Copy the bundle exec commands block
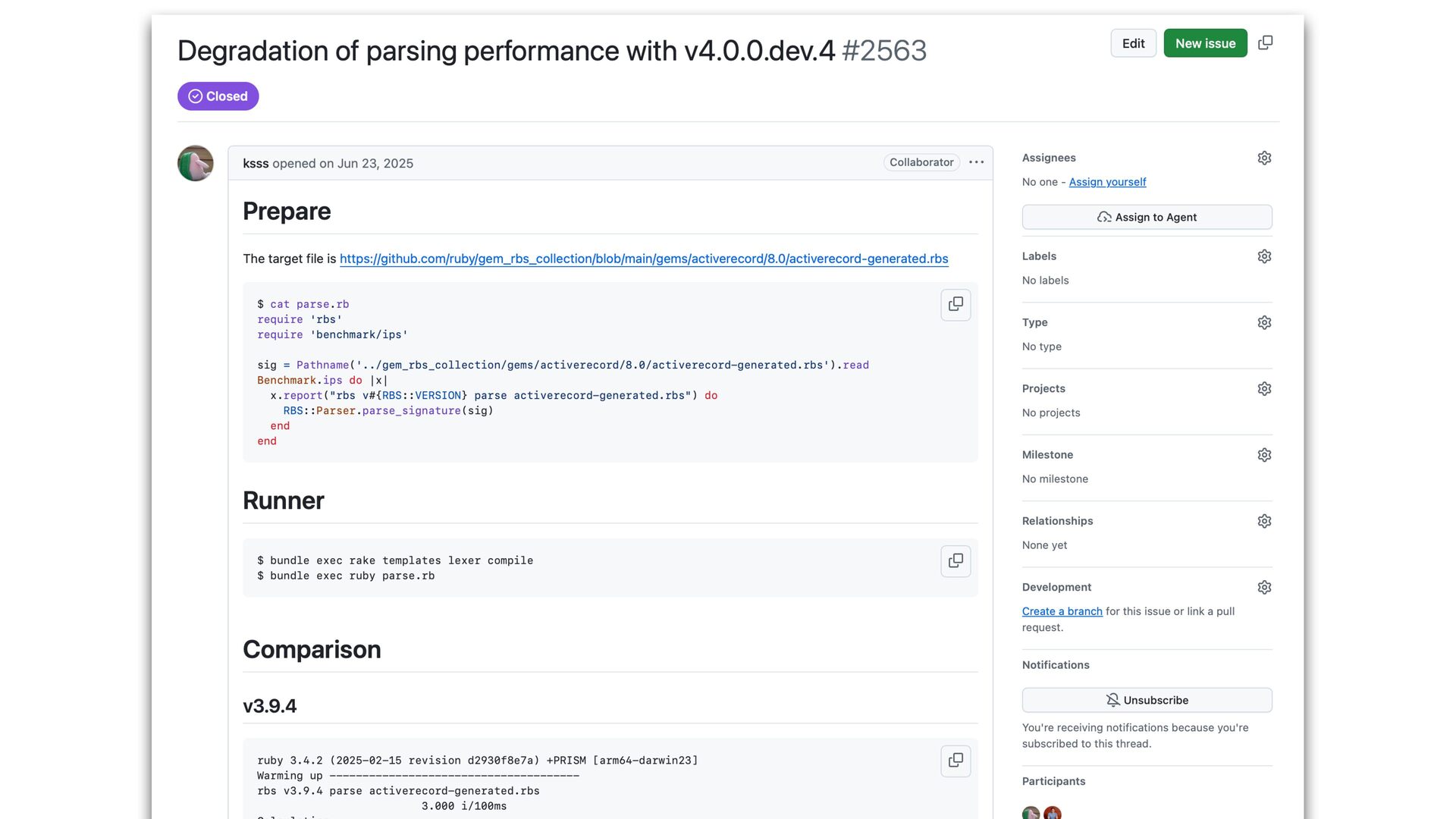The height and width of the screenshot is (819, 1456). pyautogui.click(x=955, y=560)
